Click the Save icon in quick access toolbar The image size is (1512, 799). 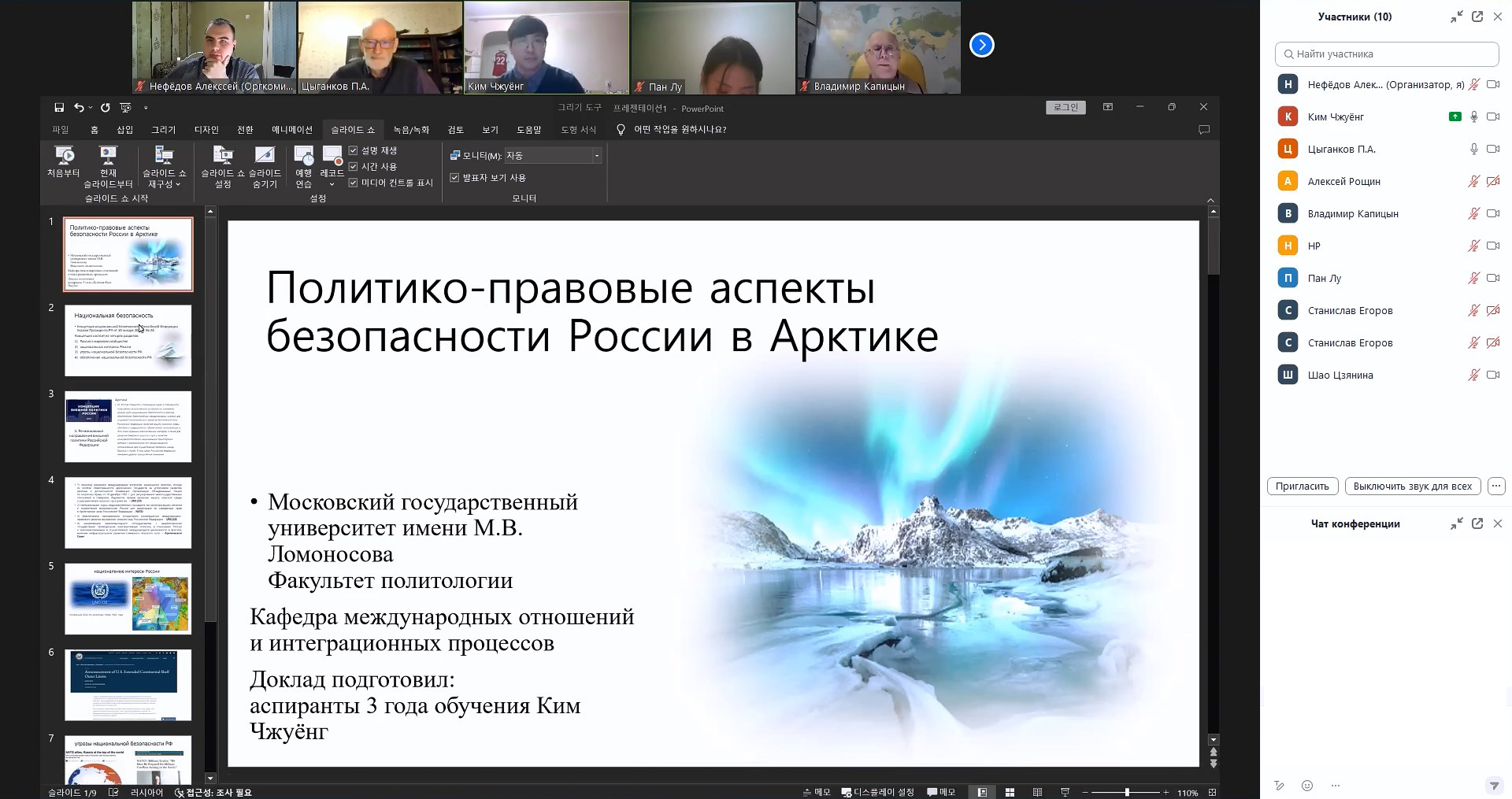[59, 107]
